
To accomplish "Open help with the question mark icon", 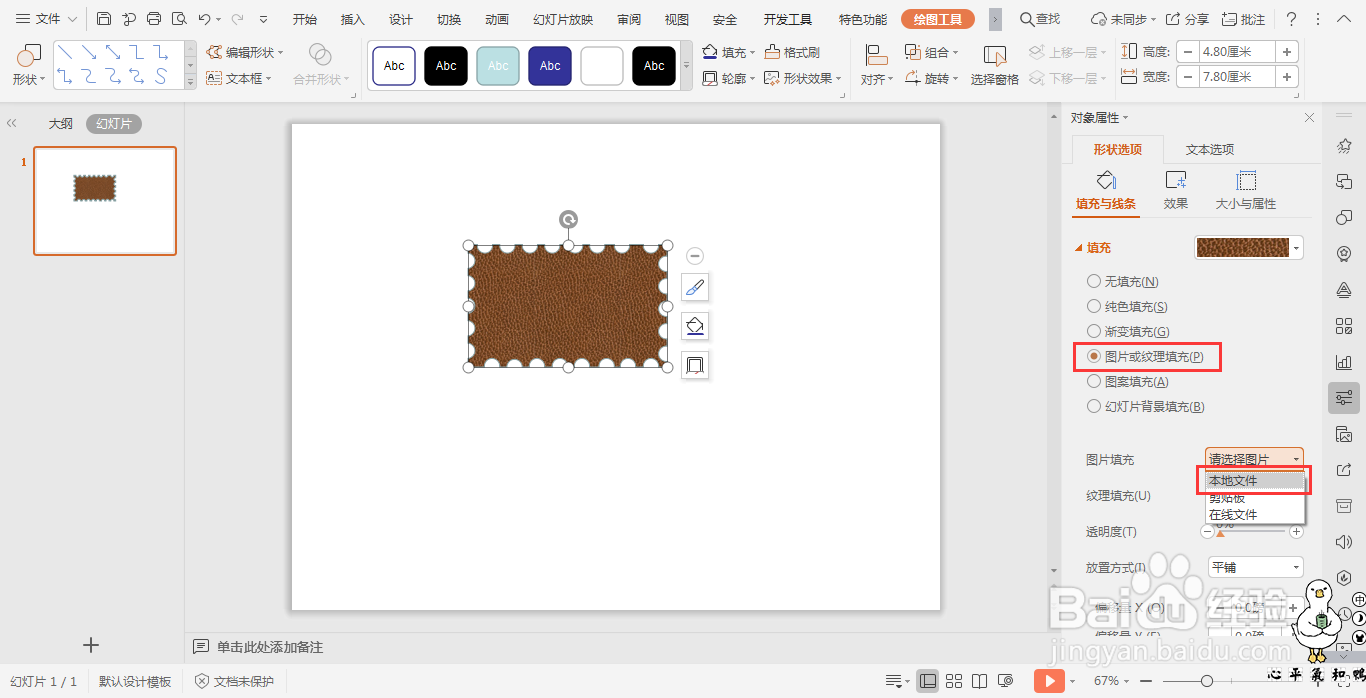I will 1291,19.
